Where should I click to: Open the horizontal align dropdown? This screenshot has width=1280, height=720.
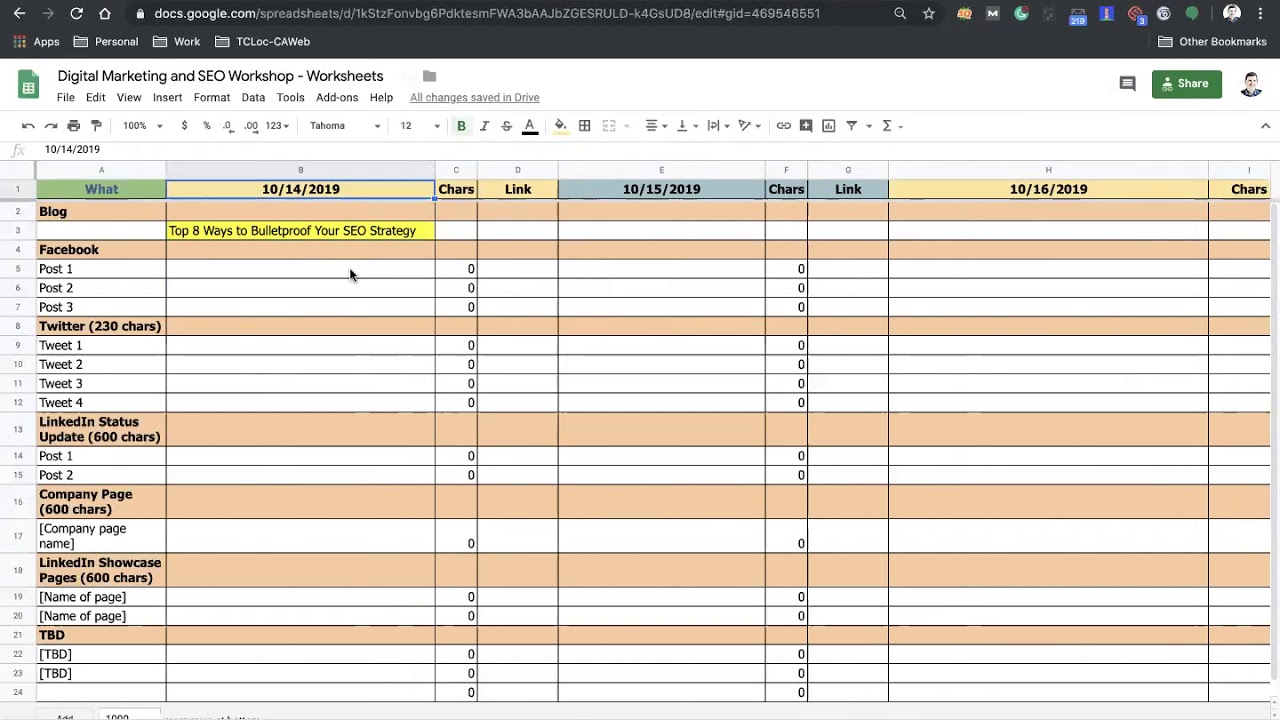656,126
